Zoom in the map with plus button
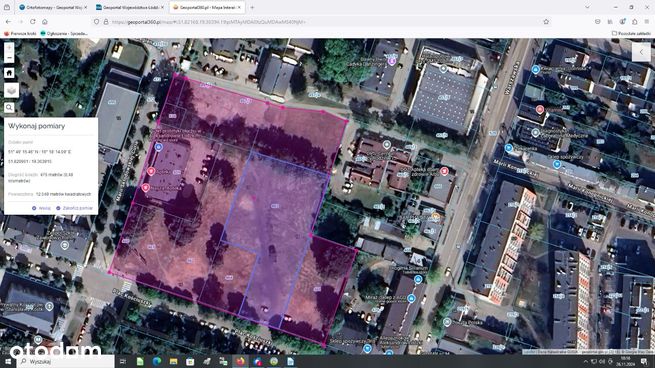Viewport: 655px width, 368px height. (9, 47)
